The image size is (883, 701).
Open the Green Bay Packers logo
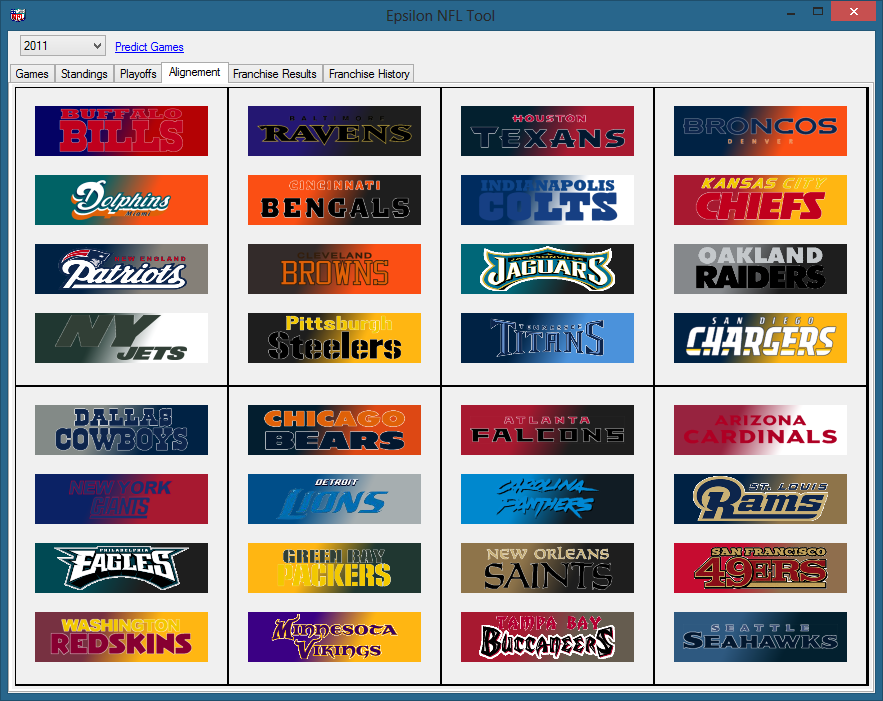click(x=334, y=568)
